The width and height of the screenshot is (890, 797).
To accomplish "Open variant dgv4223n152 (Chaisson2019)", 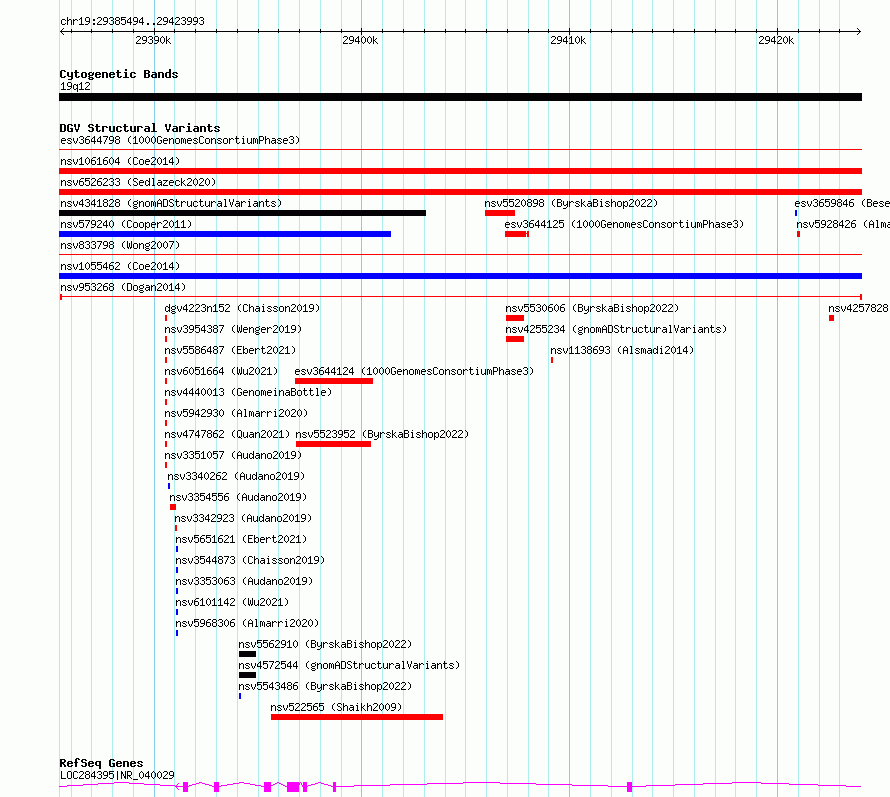I will pos(242,308).
